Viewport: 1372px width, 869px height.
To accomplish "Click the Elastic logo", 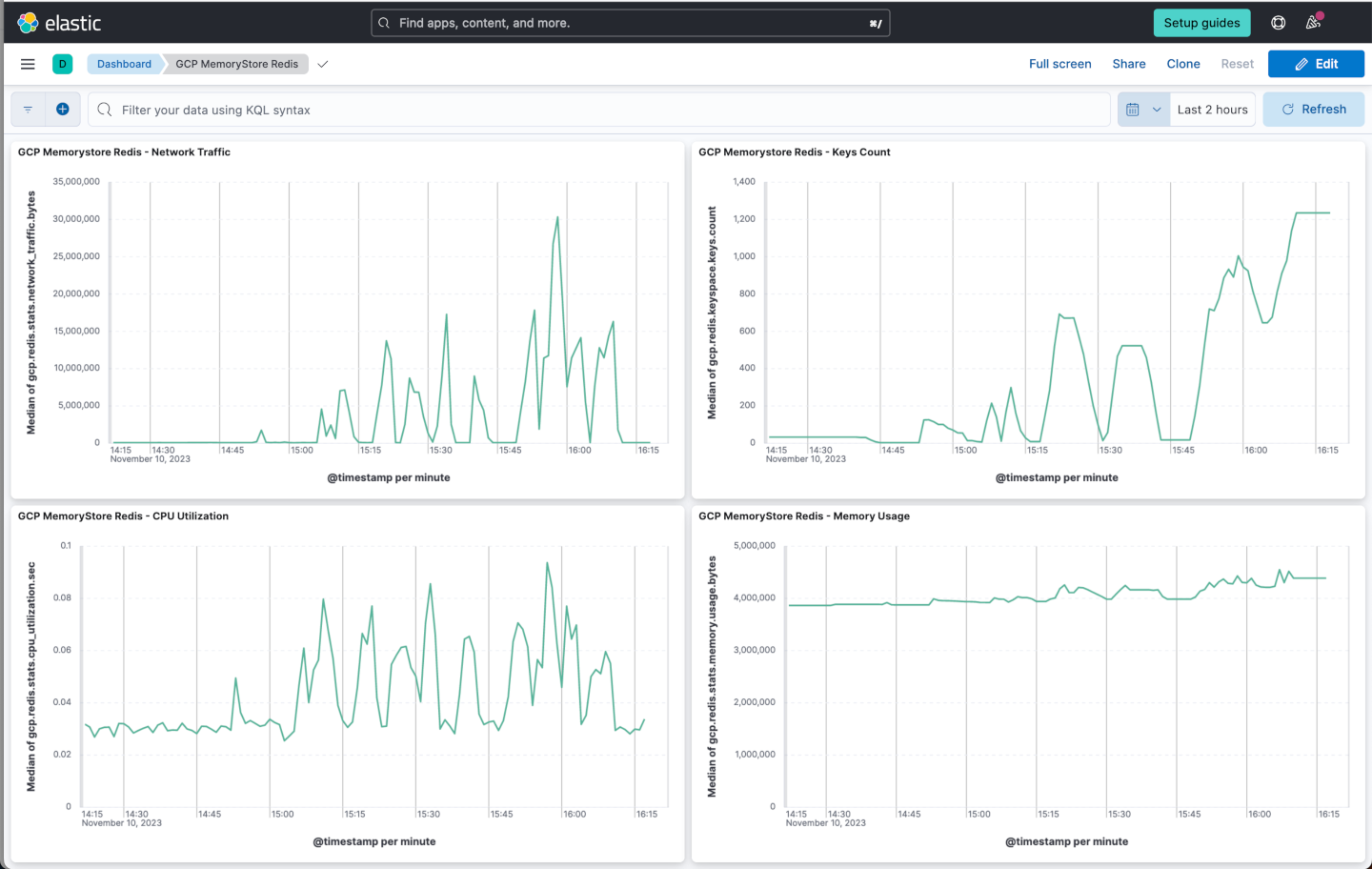I will click(x=59, y=23).
